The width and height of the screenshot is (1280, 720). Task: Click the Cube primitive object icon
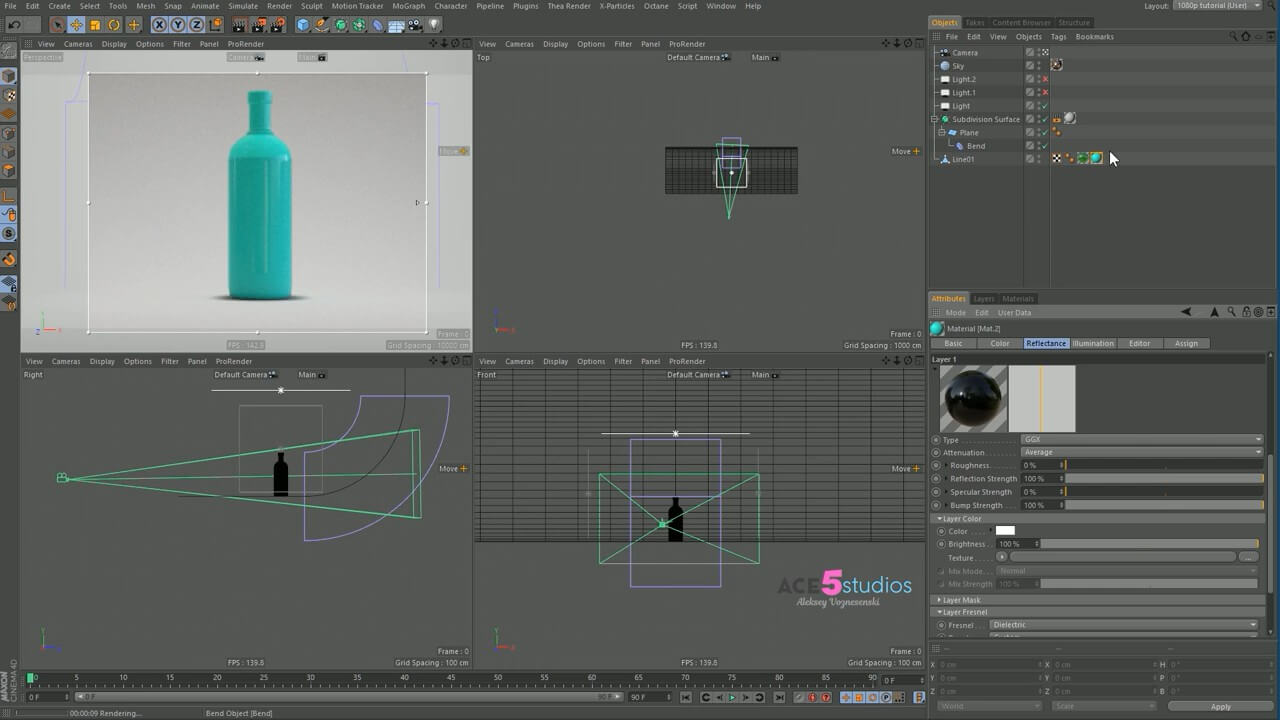pyautogui.click(x=303, y=25)
